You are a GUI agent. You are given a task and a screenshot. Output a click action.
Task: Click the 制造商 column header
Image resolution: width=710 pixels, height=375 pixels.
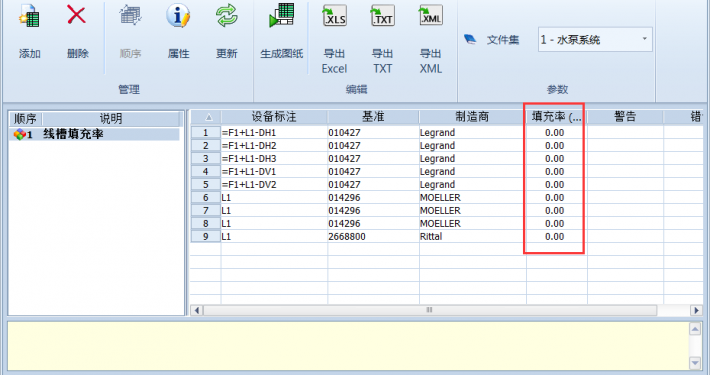click(472, 117)
